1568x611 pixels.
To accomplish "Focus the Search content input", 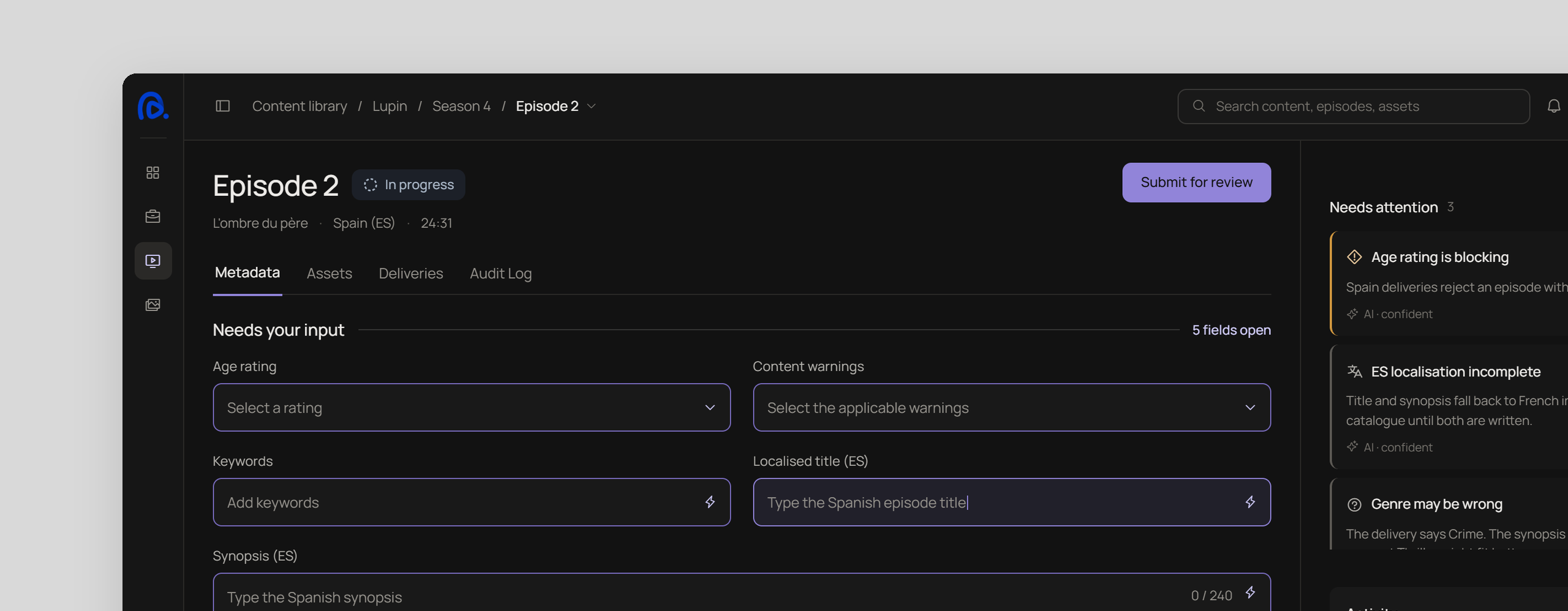I will tap(1354, 107).
